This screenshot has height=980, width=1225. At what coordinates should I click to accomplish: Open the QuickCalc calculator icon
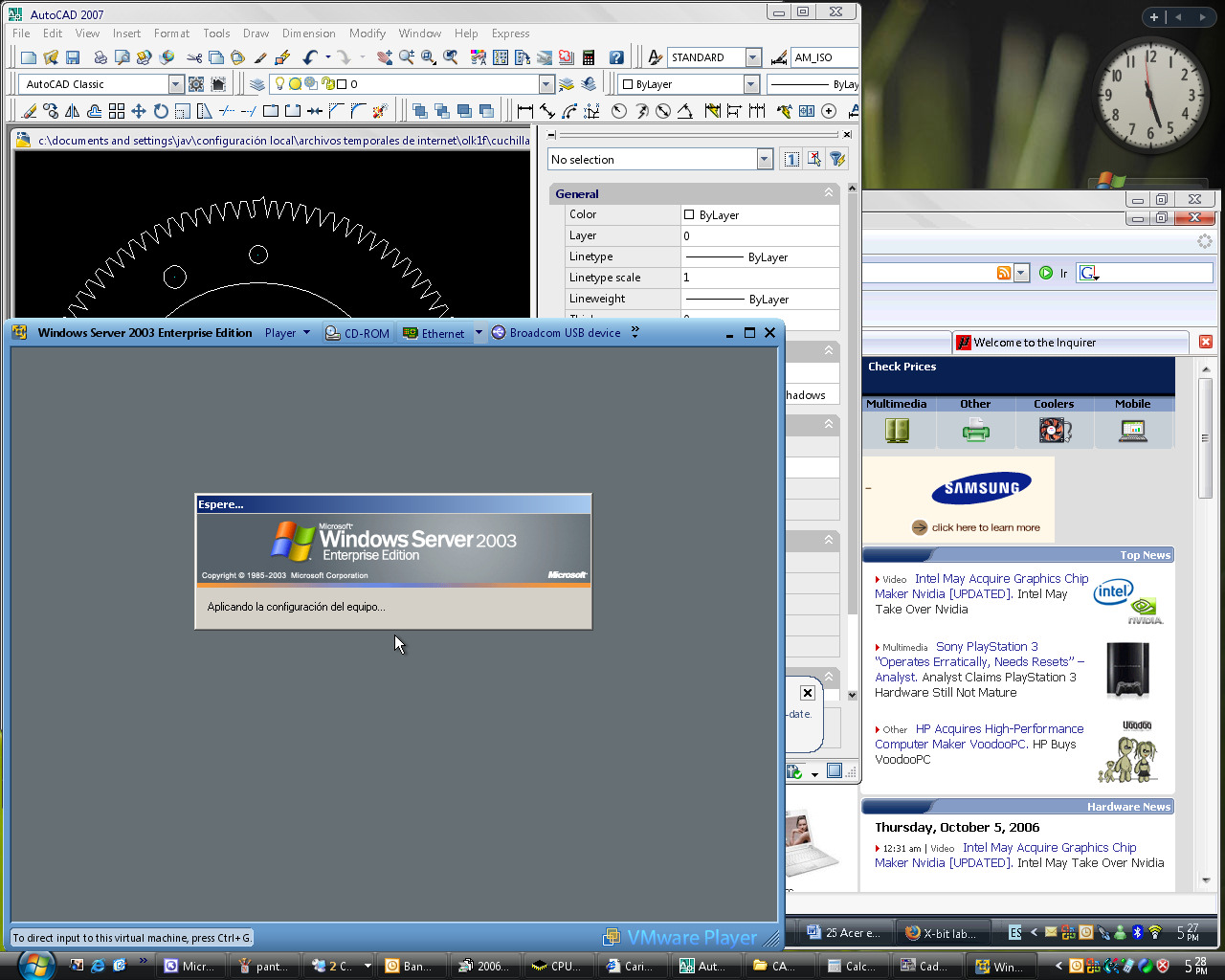(x=589, y=58)
